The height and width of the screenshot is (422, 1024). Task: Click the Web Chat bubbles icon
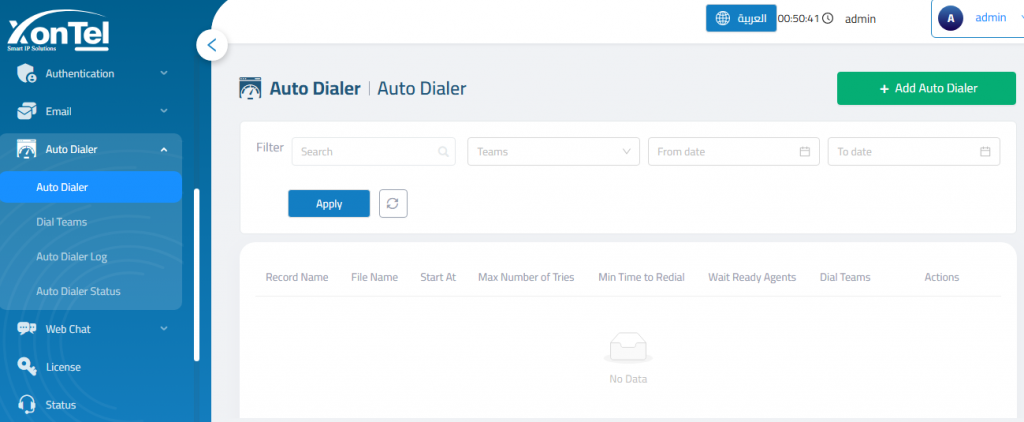(27, 329)
